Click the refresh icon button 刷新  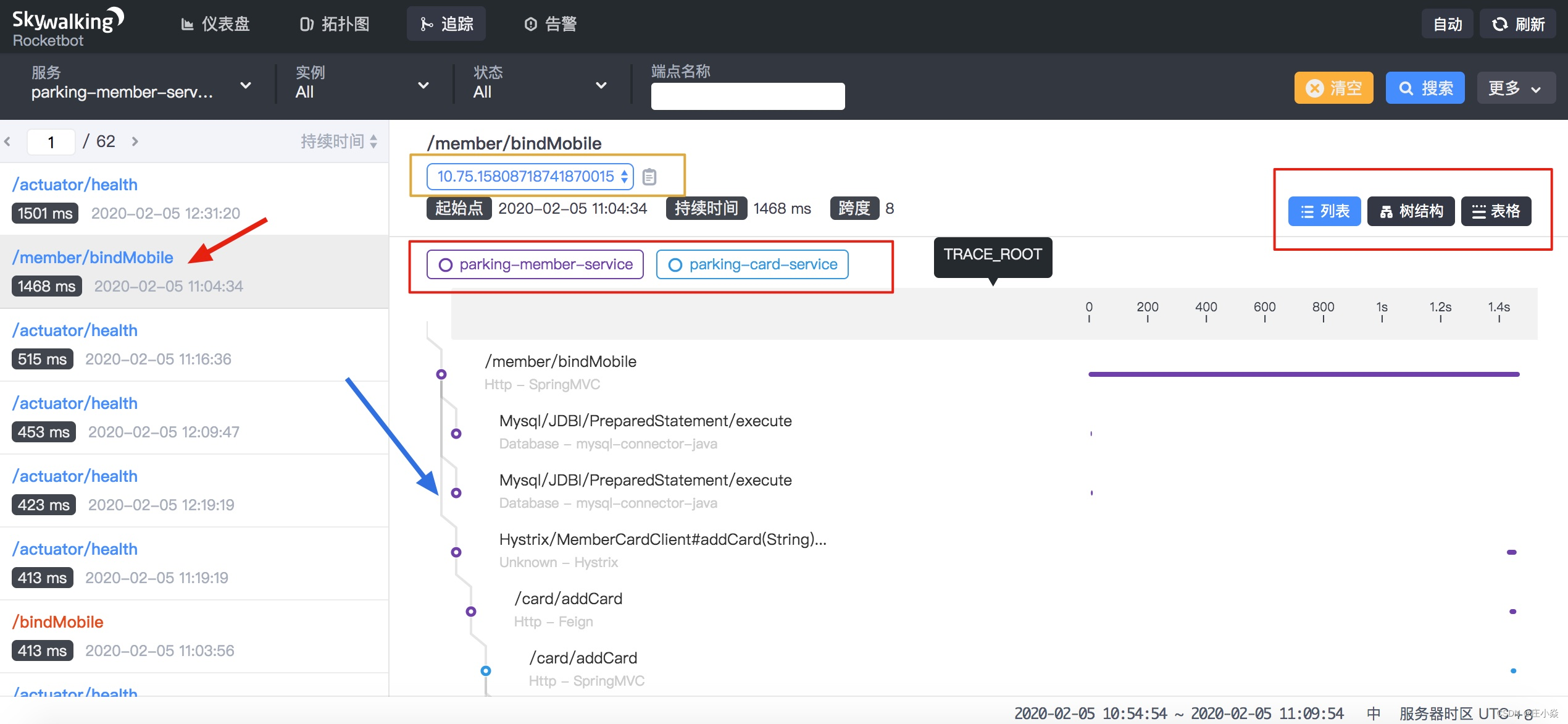[1517, 24]
